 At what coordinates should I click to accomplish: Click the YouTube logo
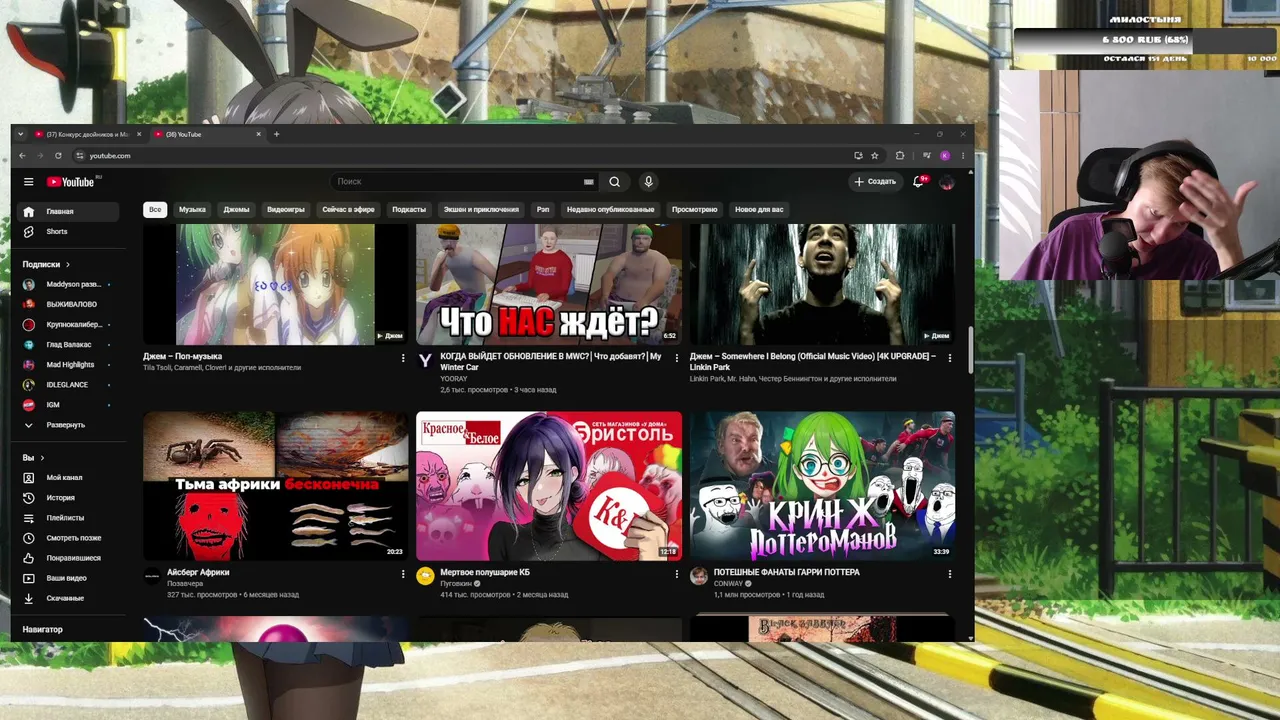coord(70,182)
